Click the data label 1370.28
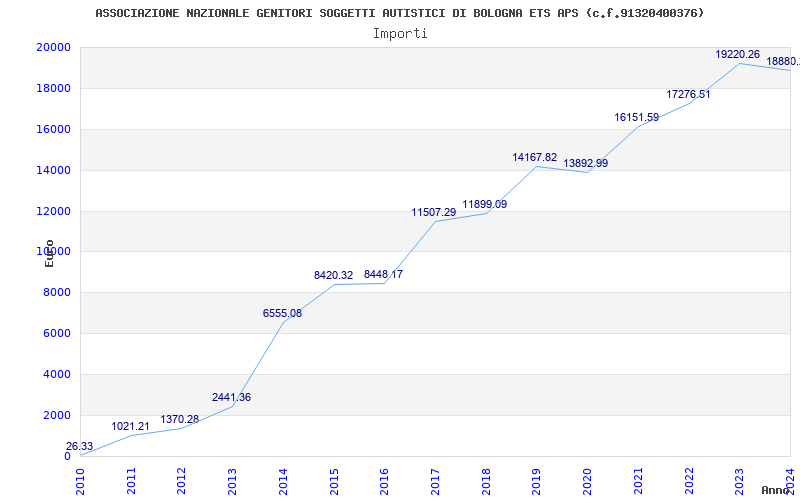 click(x=180, y=419)
